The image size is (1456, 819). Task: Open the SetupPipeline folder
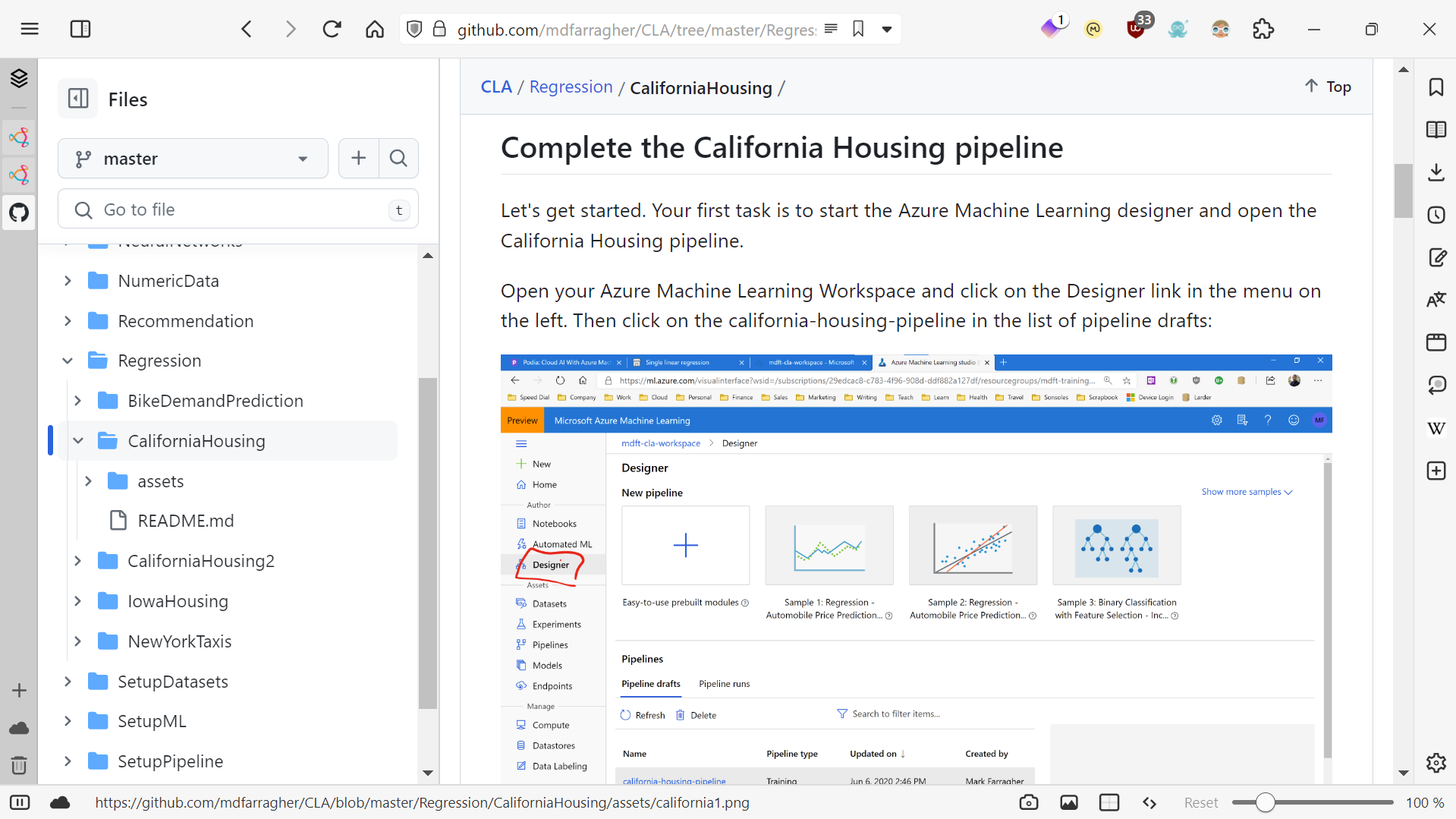tap(170, 761)
